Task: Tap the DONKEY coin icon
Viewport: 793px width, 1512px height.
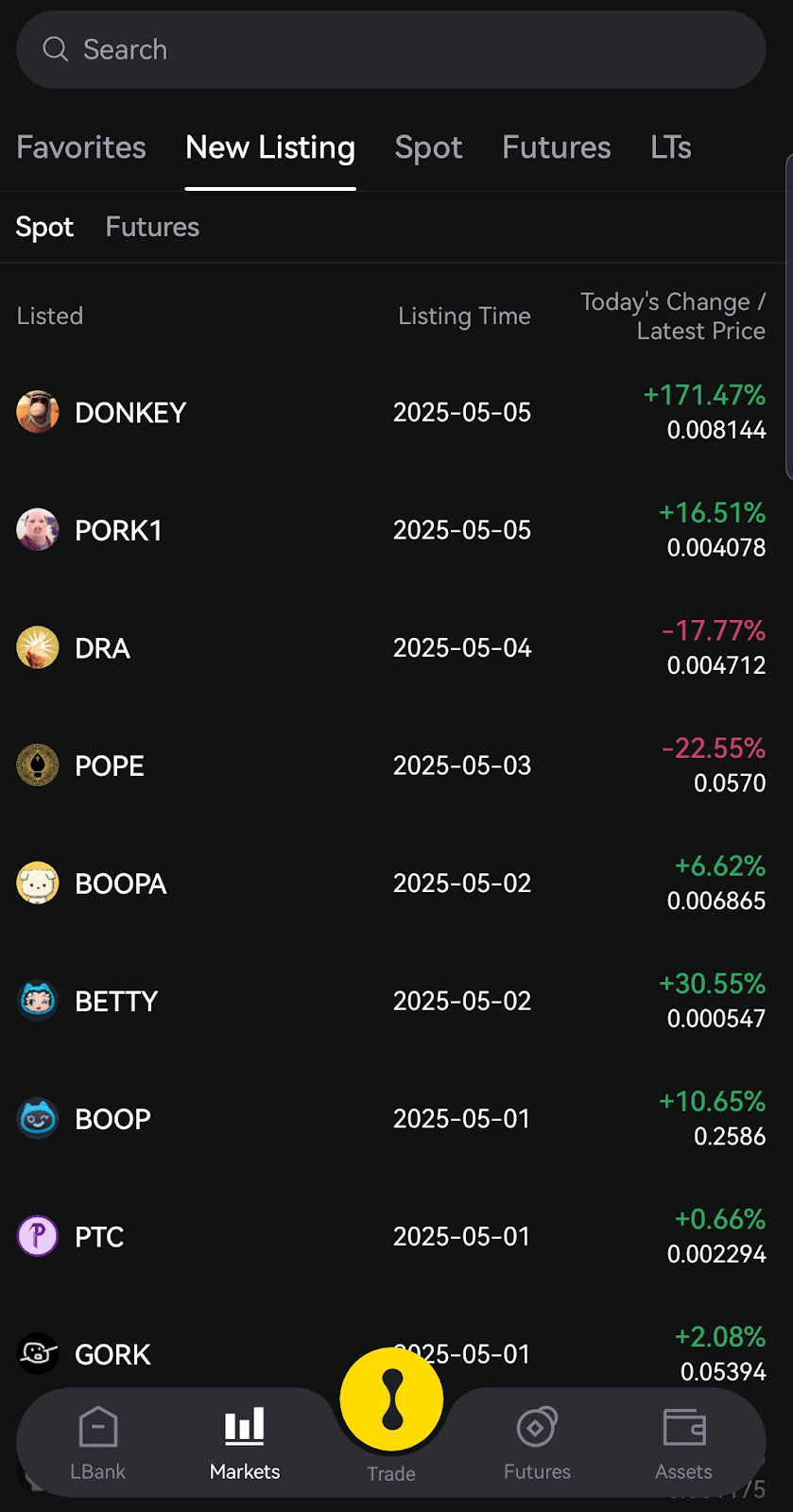Action: coord(38,412)
